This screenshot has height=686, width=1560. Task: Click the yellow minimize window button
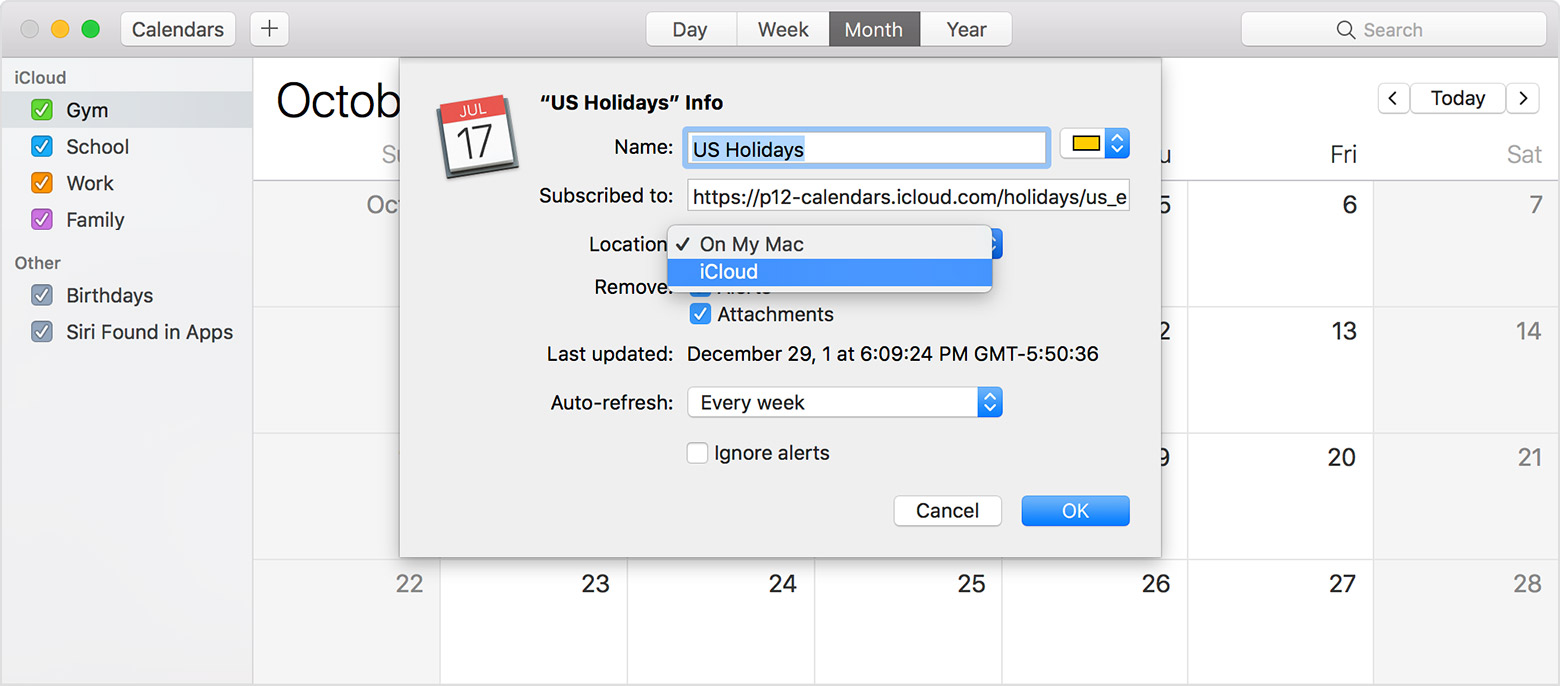pyautogui.click(x=60, y=29)
